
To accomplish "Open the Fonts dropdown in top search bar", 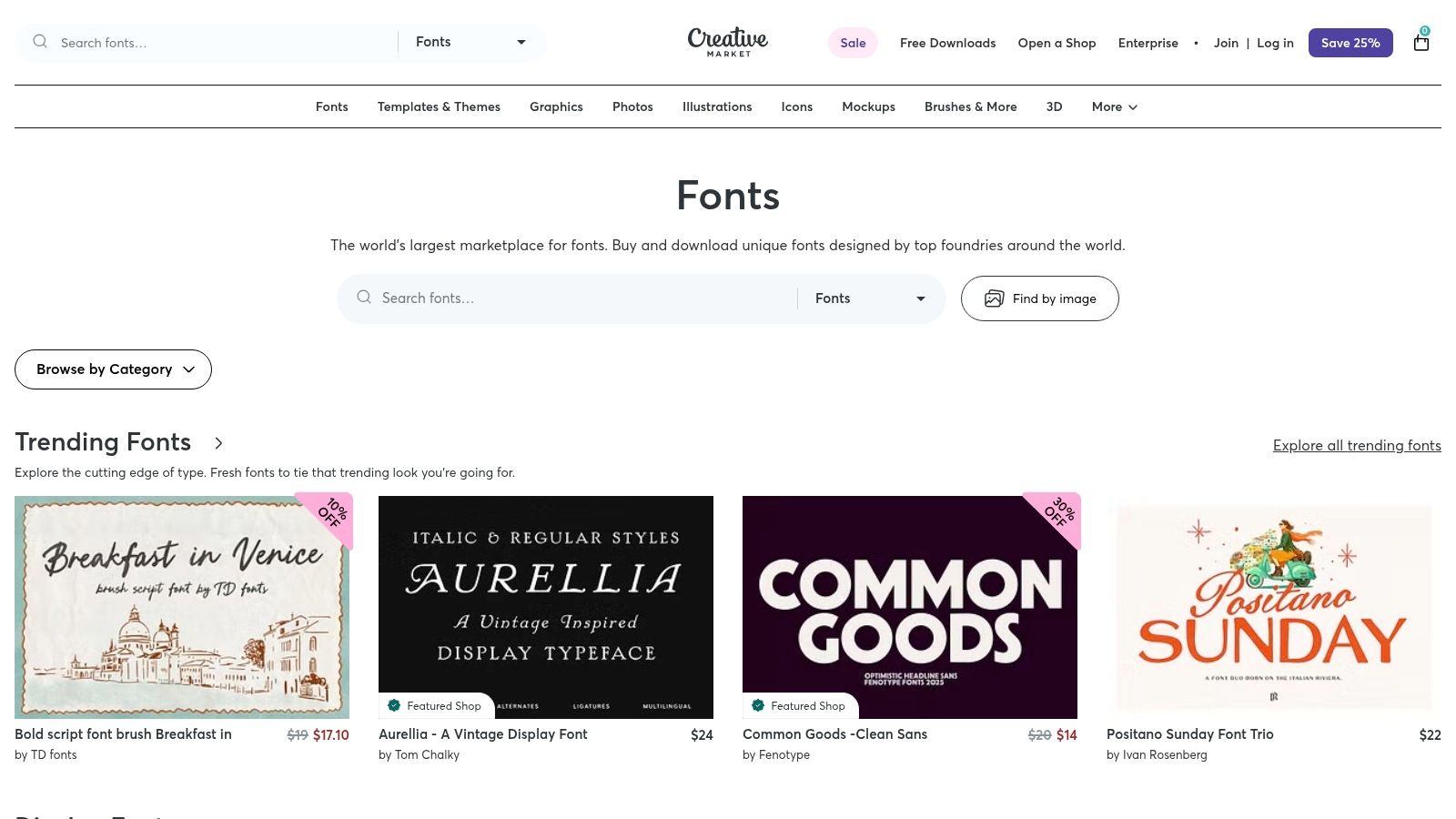I will [470, 42].
